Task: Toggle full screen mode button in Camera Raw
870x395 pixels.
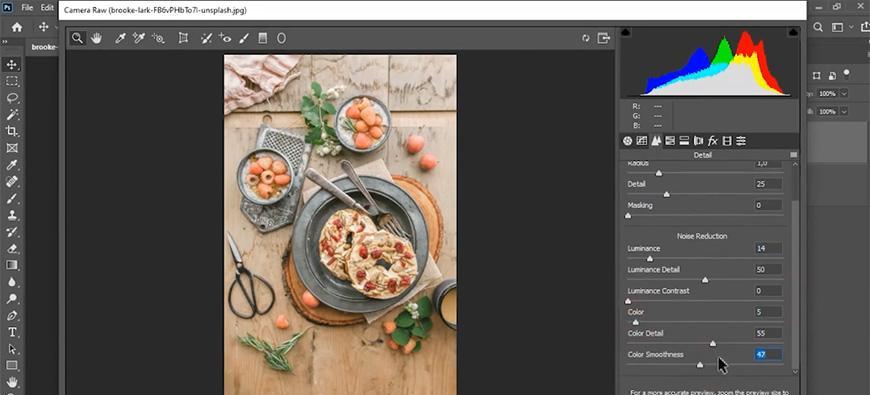Action: 603,38
